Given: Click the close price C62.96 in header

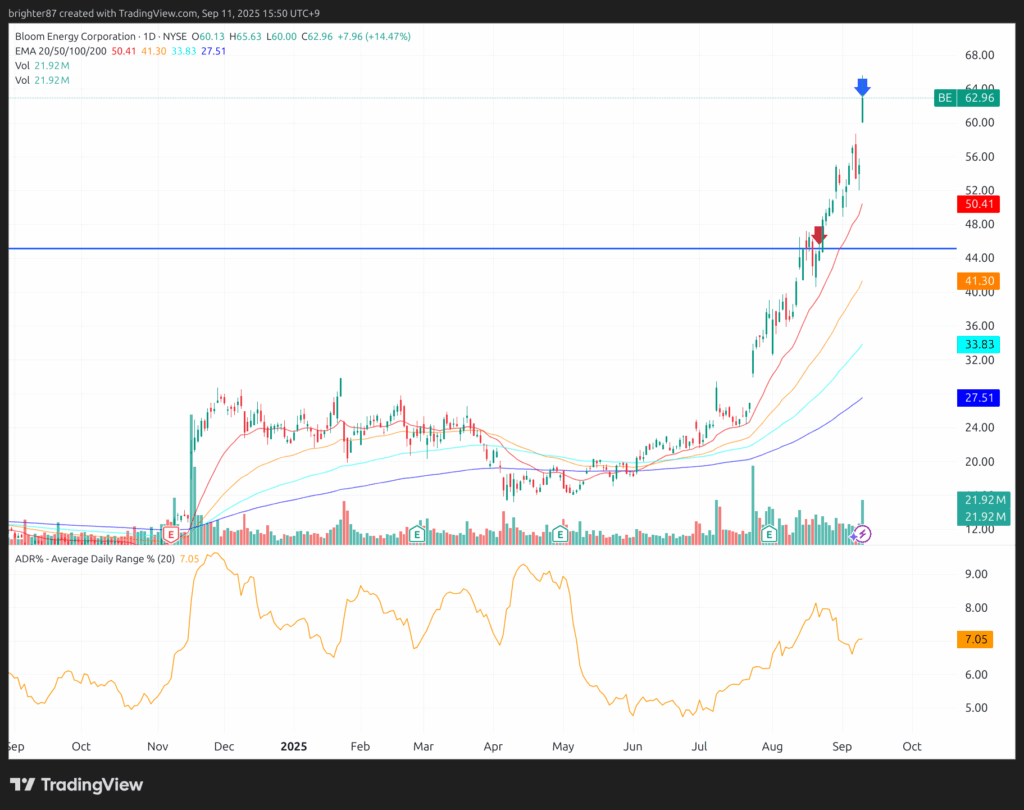Looking at the screenshot, I should coord(317,37).
